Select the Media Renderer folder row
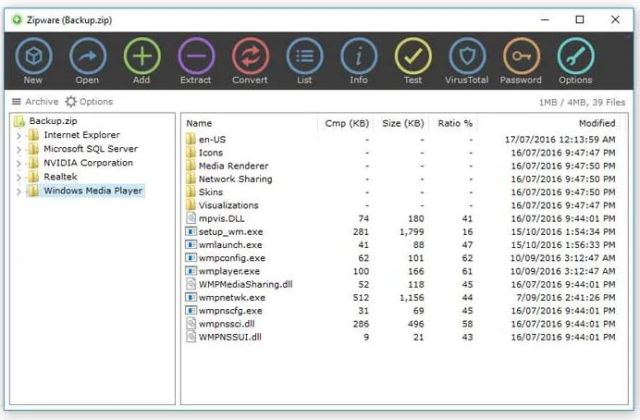The width and height of the screenshot is (640, 420). 401,166
